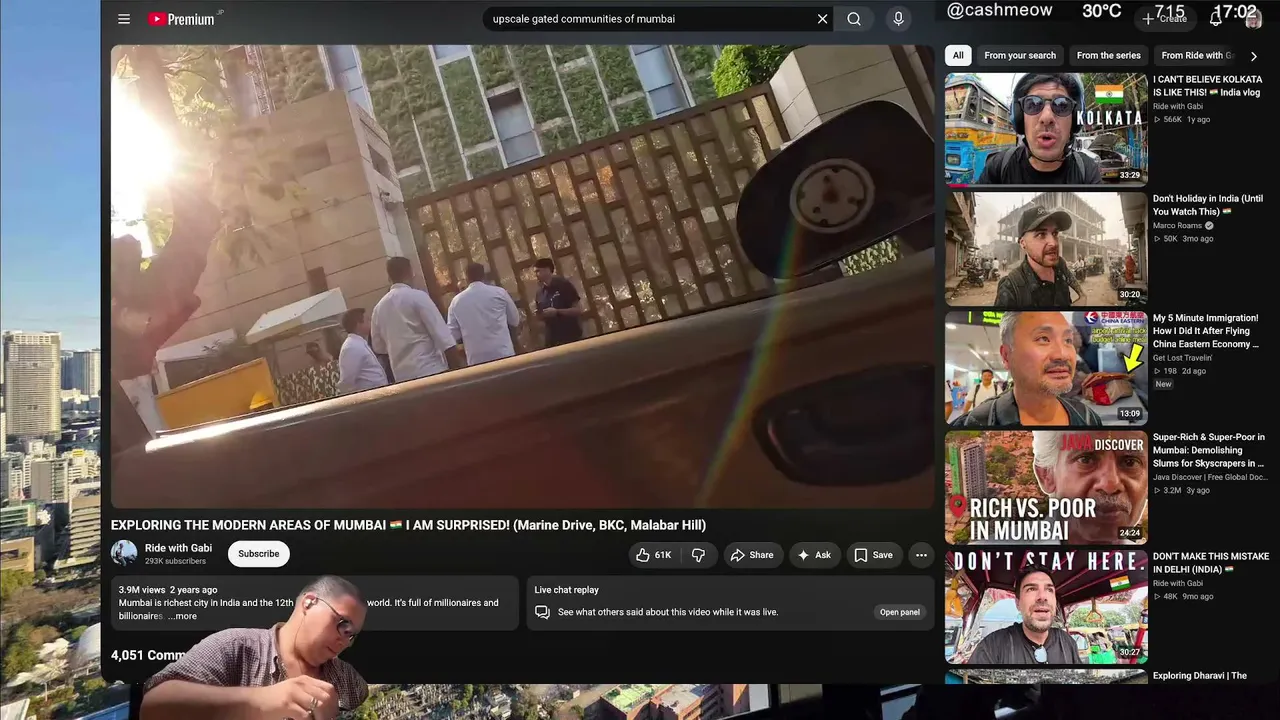Click 3.9M views 2 years ago text
The width and height of the screenshot is (1280, 720).
click(168, 590)
